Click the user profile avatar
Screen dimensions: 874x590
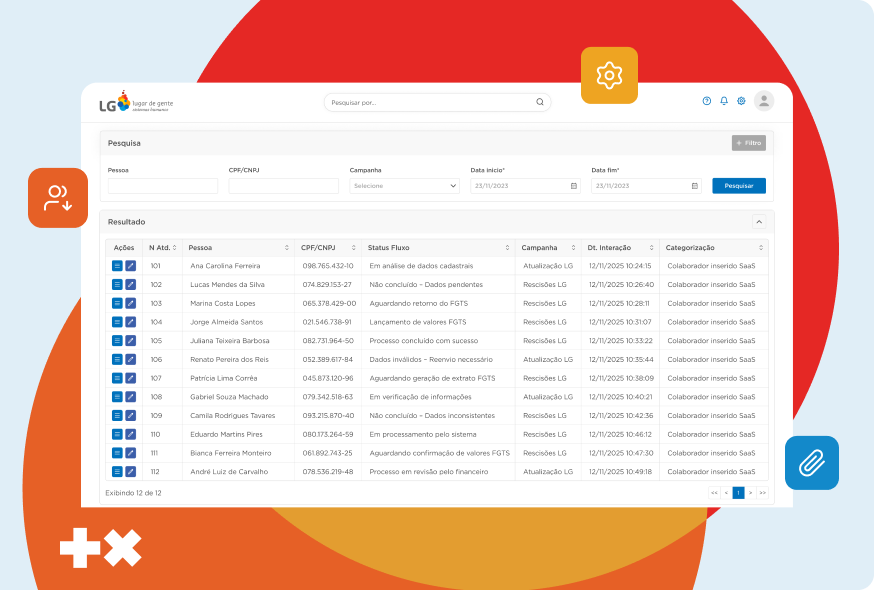point(764,101)
